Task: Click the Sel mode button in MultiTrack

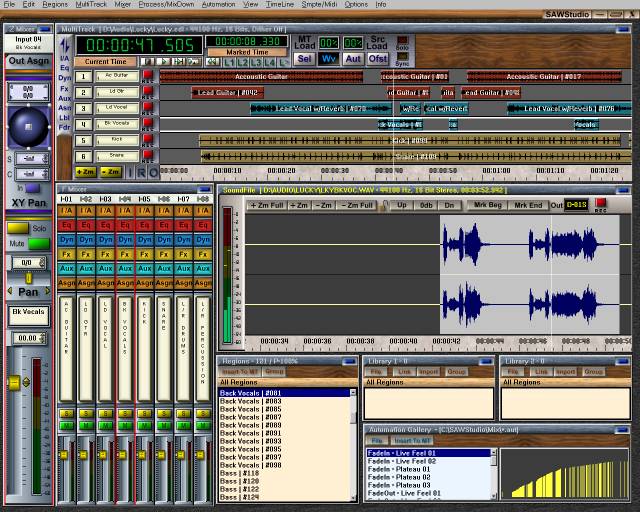Action: pyautogui.click(x=305, y=59)
